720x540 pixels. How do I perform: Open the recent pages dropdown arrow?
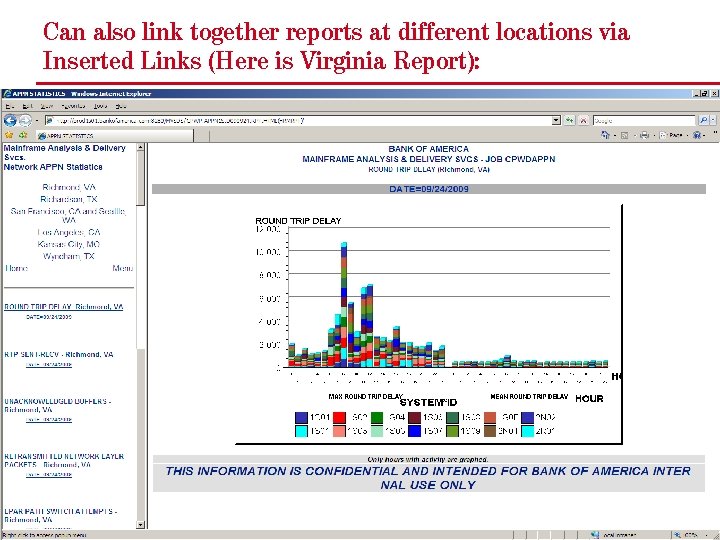pos(37,121)
